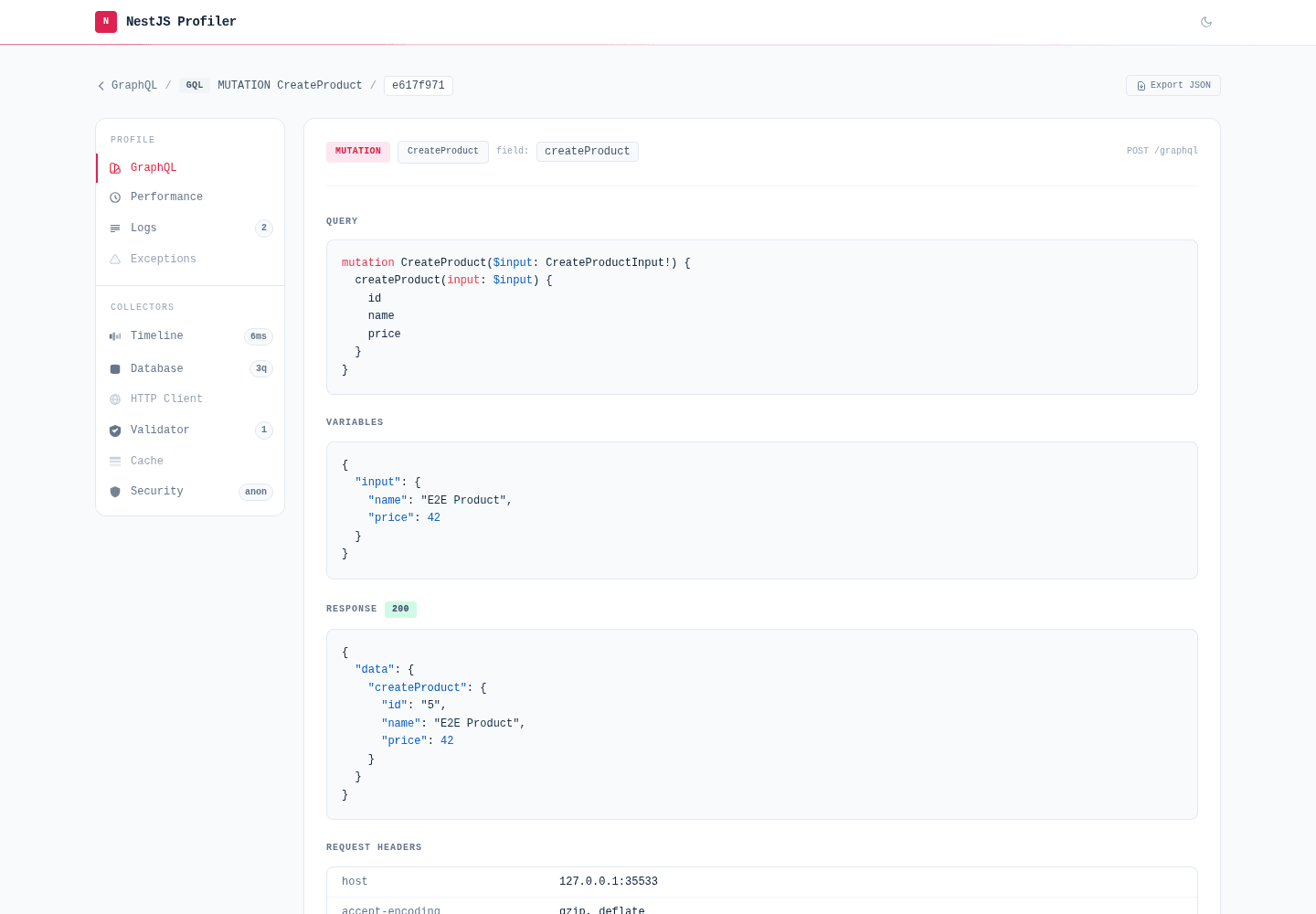
Task: Click the mutation keyword in the query
Action: [368, 263]
